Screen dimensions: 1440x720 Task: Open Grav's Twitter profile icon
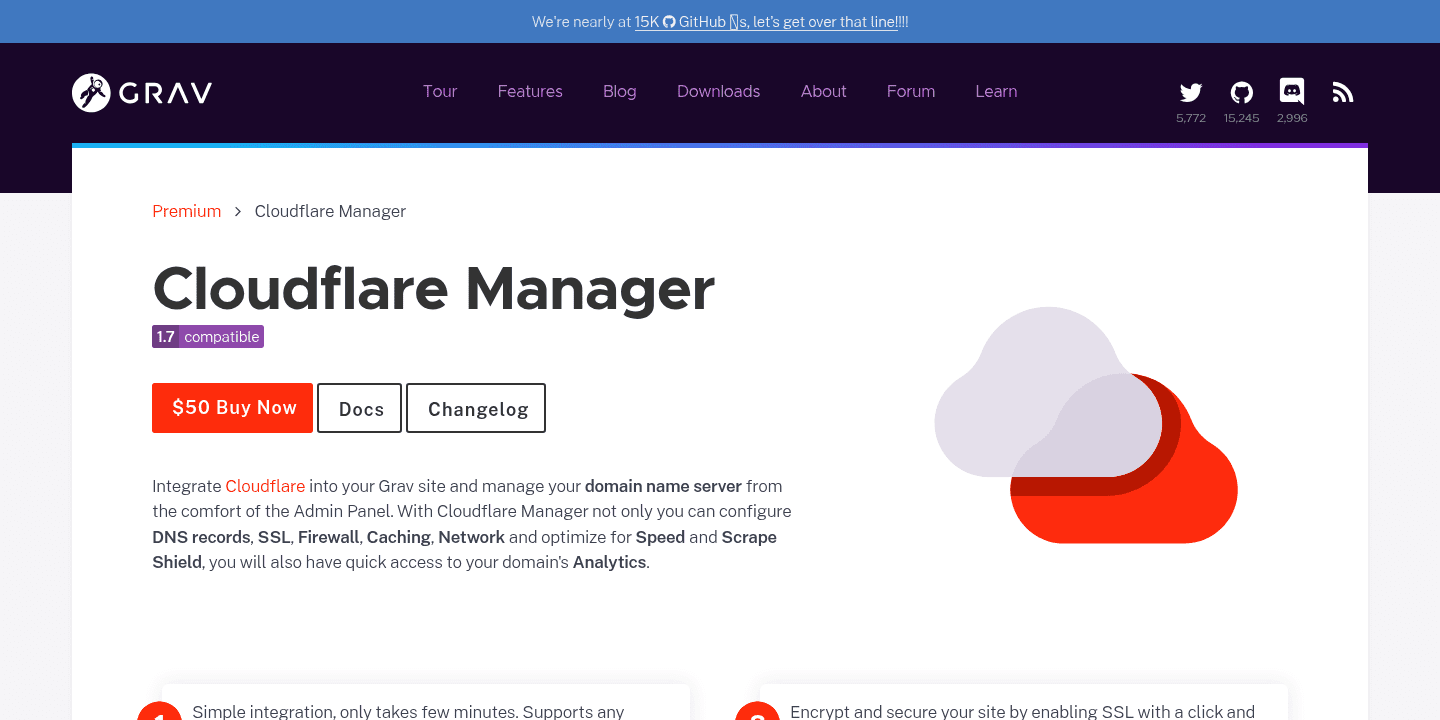1190,91
